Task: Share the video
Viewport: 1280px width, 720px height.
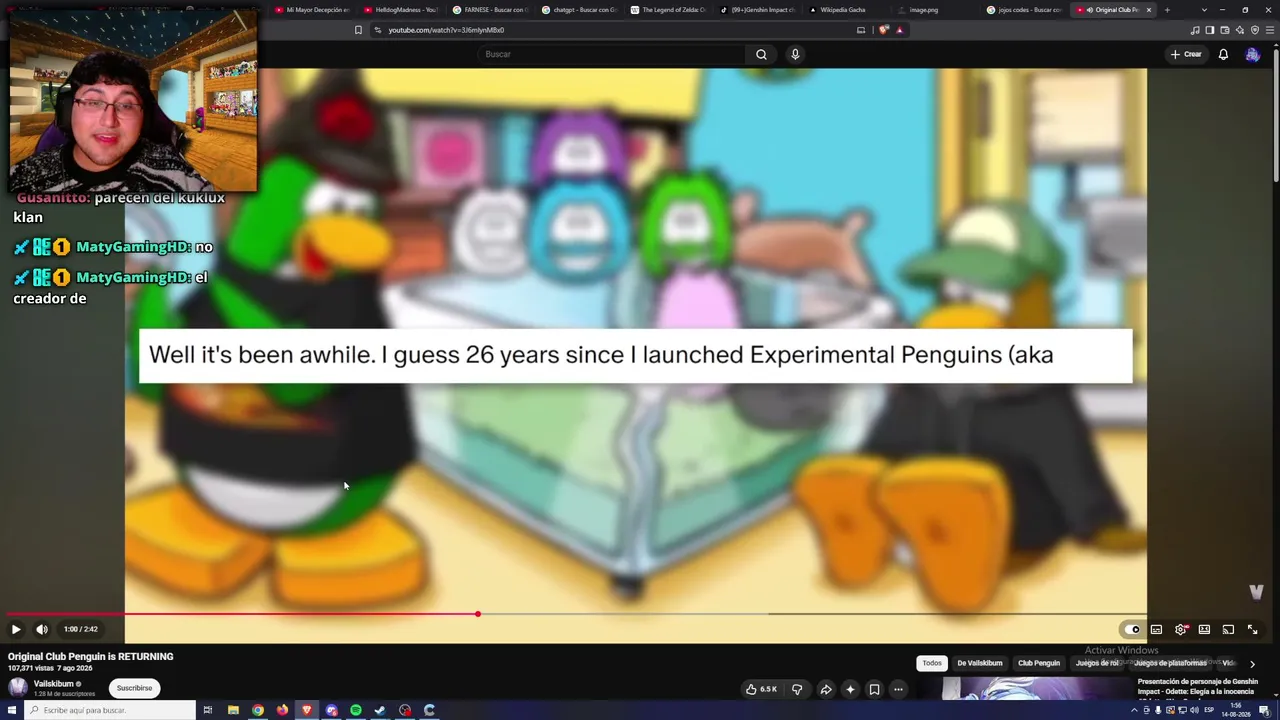Action: 826,689
